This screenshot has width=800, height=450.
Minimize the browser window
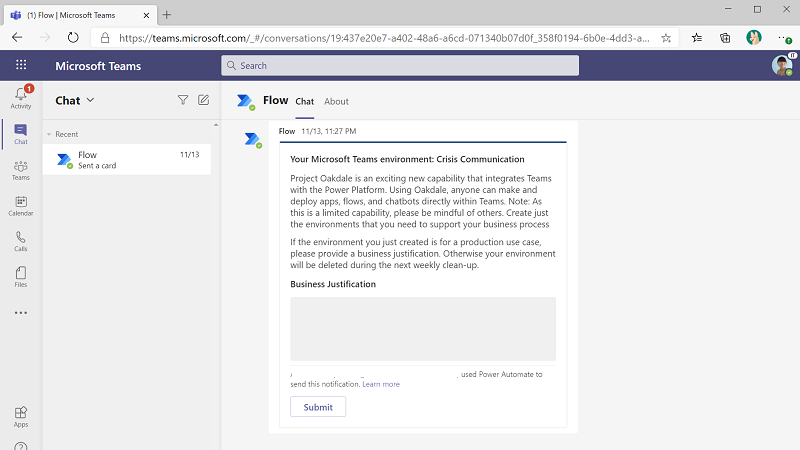(728, 9)
